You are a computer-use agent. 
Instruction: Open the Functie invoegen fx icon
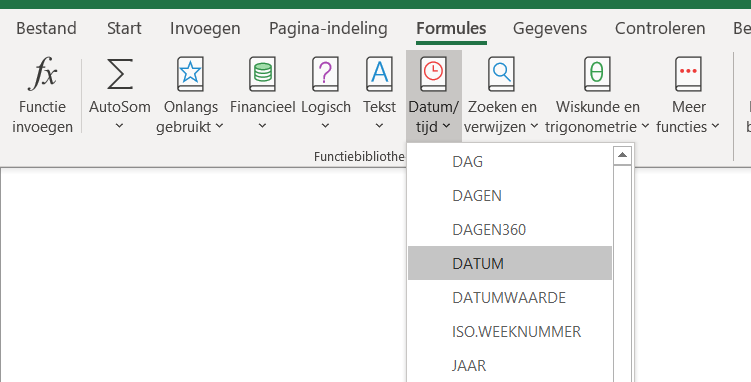pos(42,74)
